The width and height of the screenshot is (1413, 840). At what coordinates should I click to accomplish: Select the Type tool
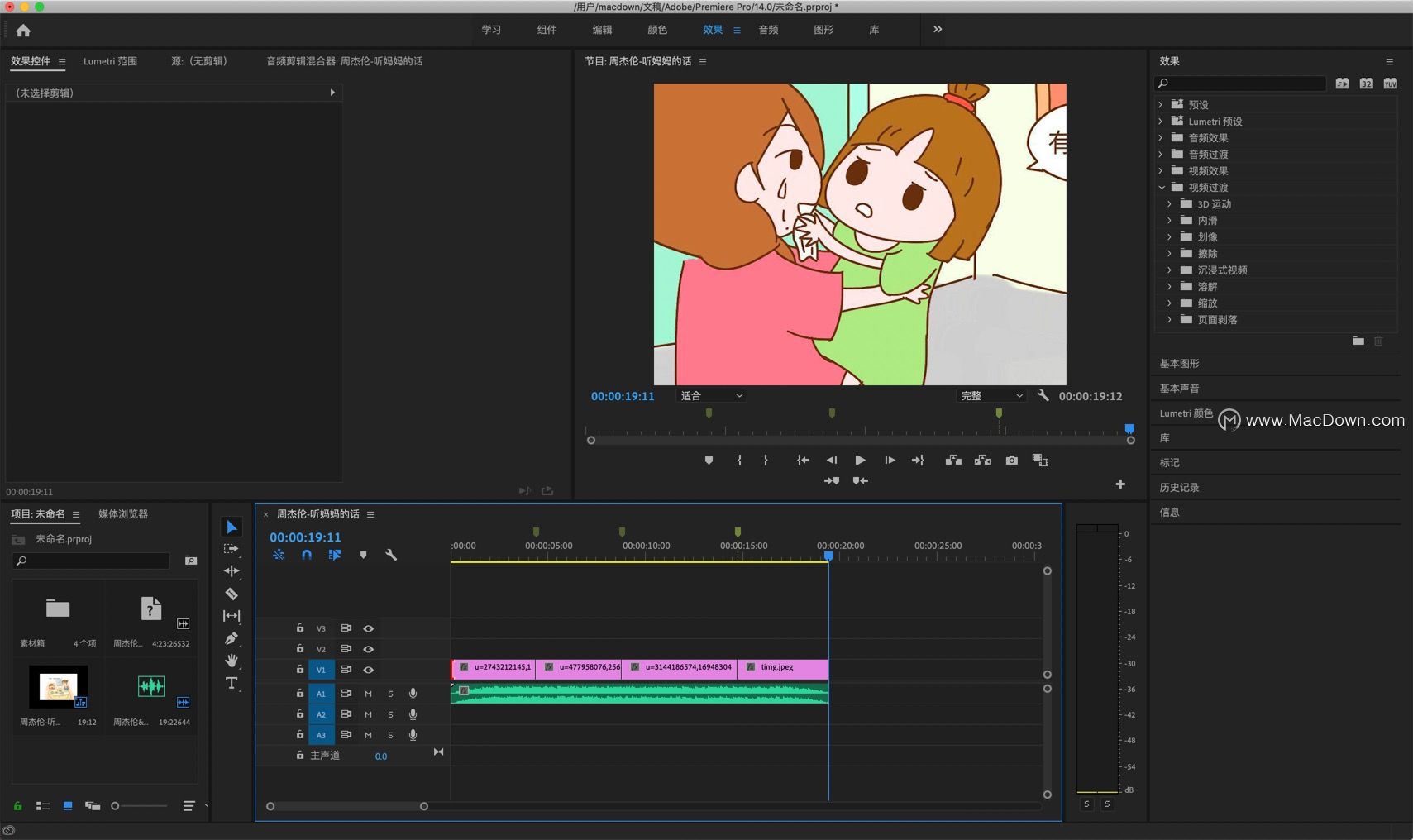click(232, 683)
